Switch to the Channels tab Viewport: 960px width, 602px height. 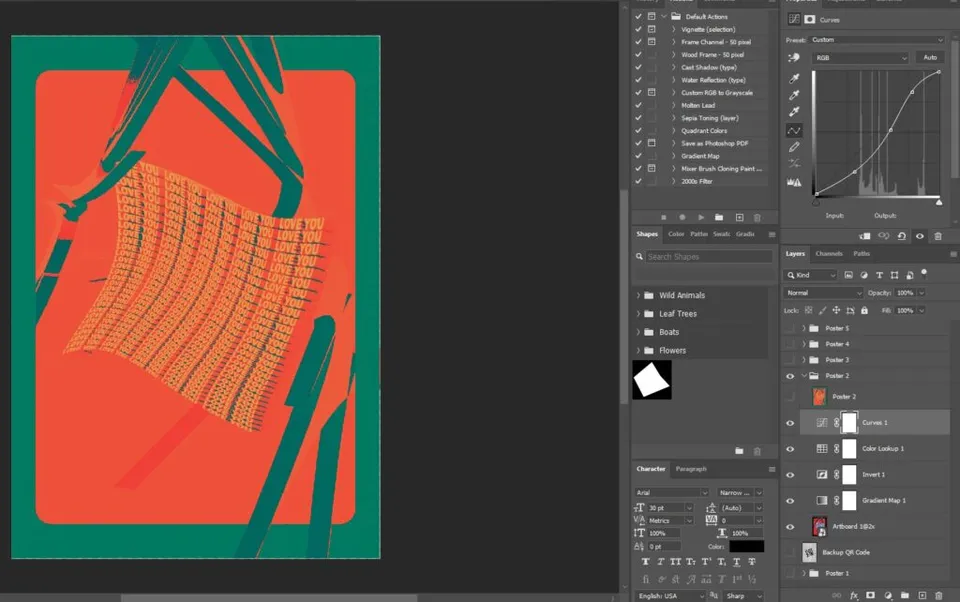coord(829,254)
